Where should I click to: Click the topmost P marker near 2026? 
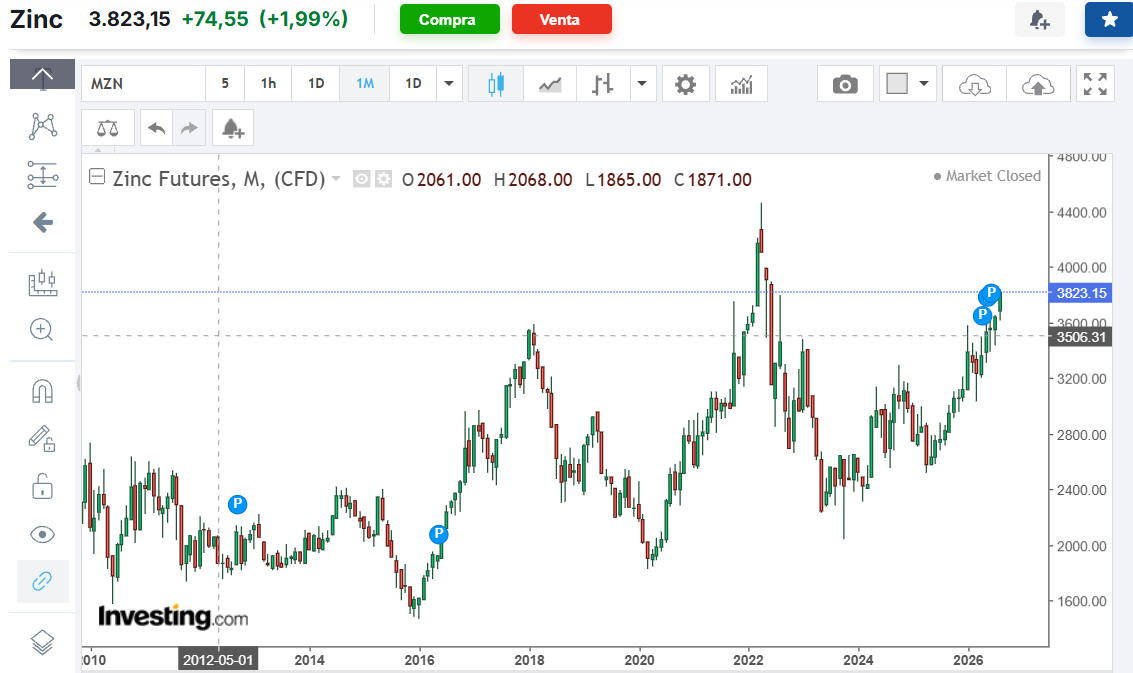point(991,293)
